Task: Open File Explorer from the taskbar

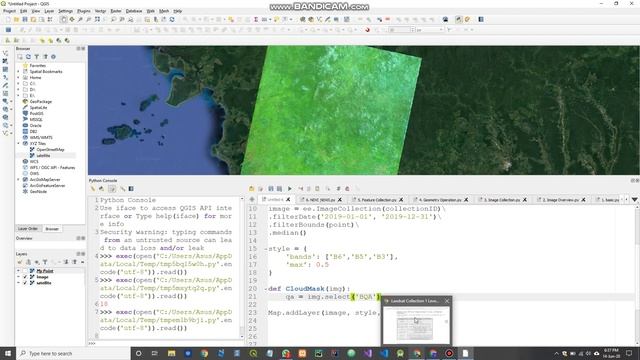Action: click(x=171, y=353)
